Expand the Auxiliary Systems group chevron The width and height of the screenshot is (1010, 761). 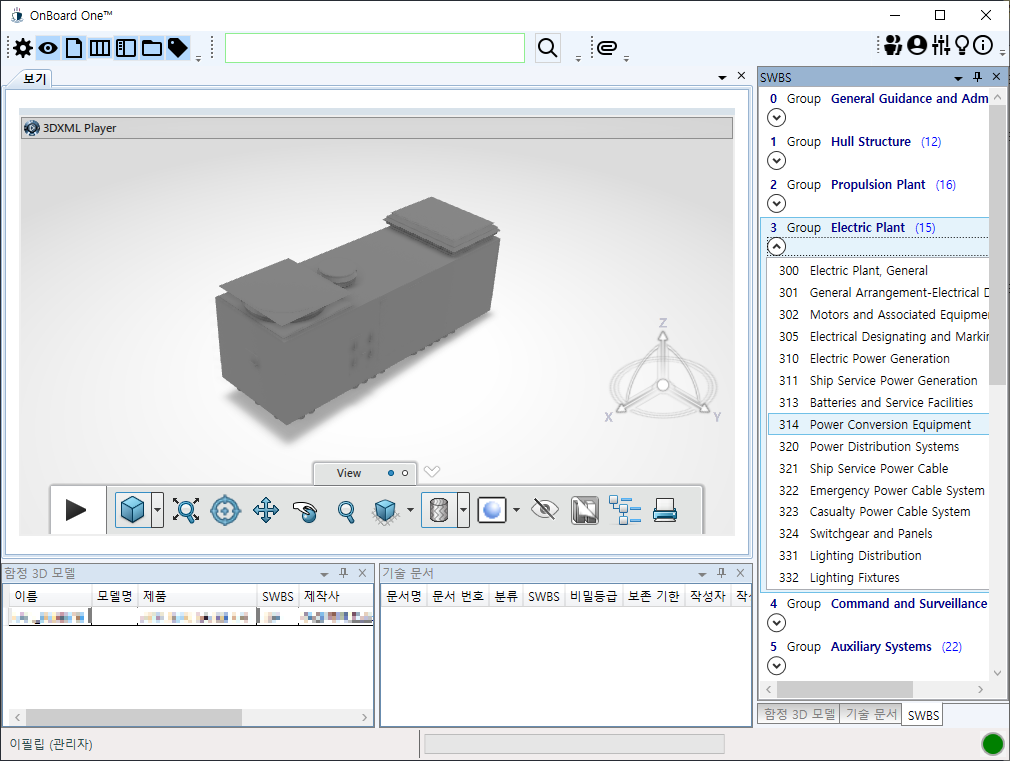[777, 666]
